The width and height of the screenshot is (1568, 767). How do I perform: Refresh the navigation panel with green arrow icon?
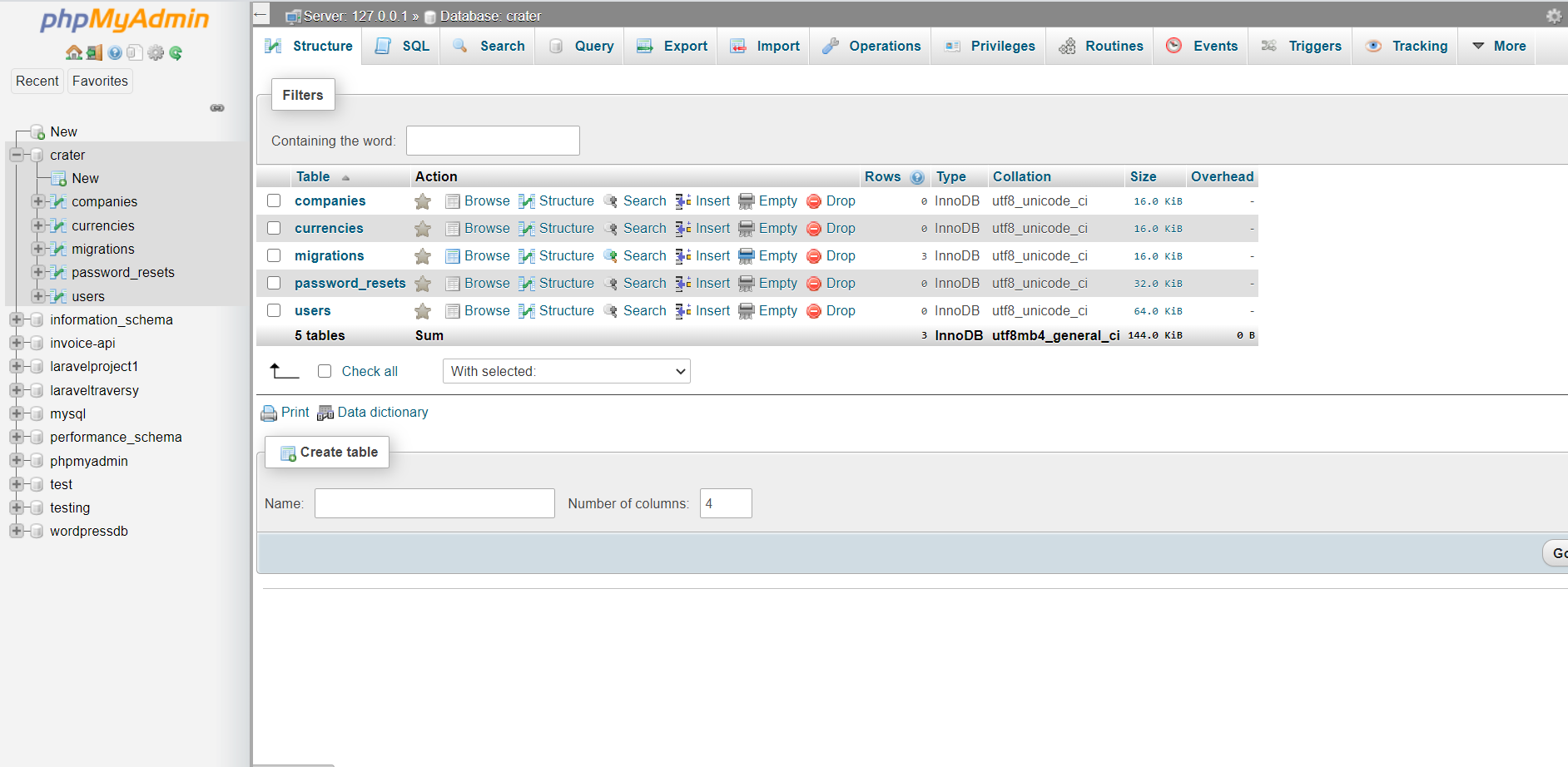[176, 52]
